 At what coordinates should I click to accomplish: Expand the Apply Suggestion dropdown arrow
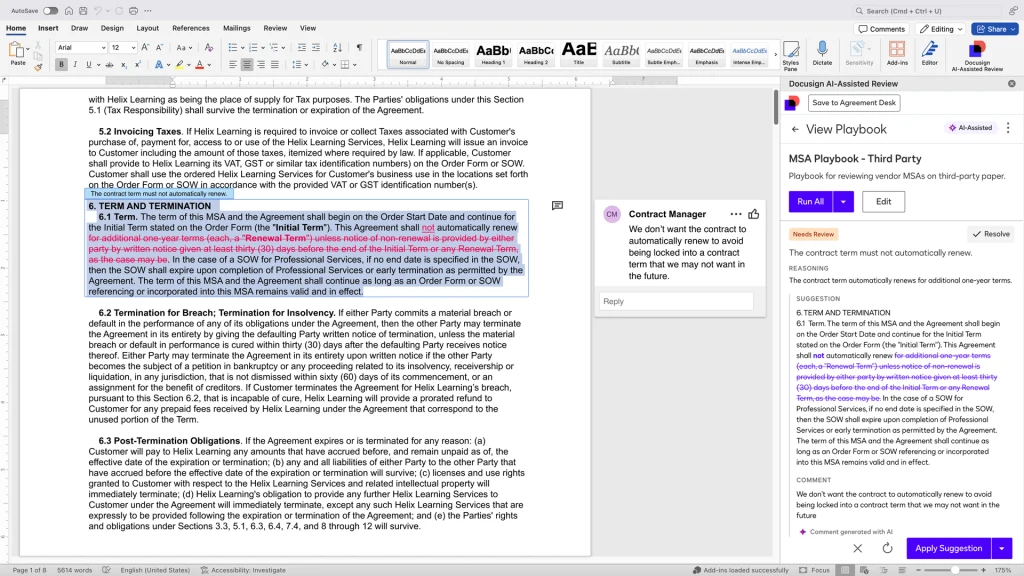tap(1001, 548)
